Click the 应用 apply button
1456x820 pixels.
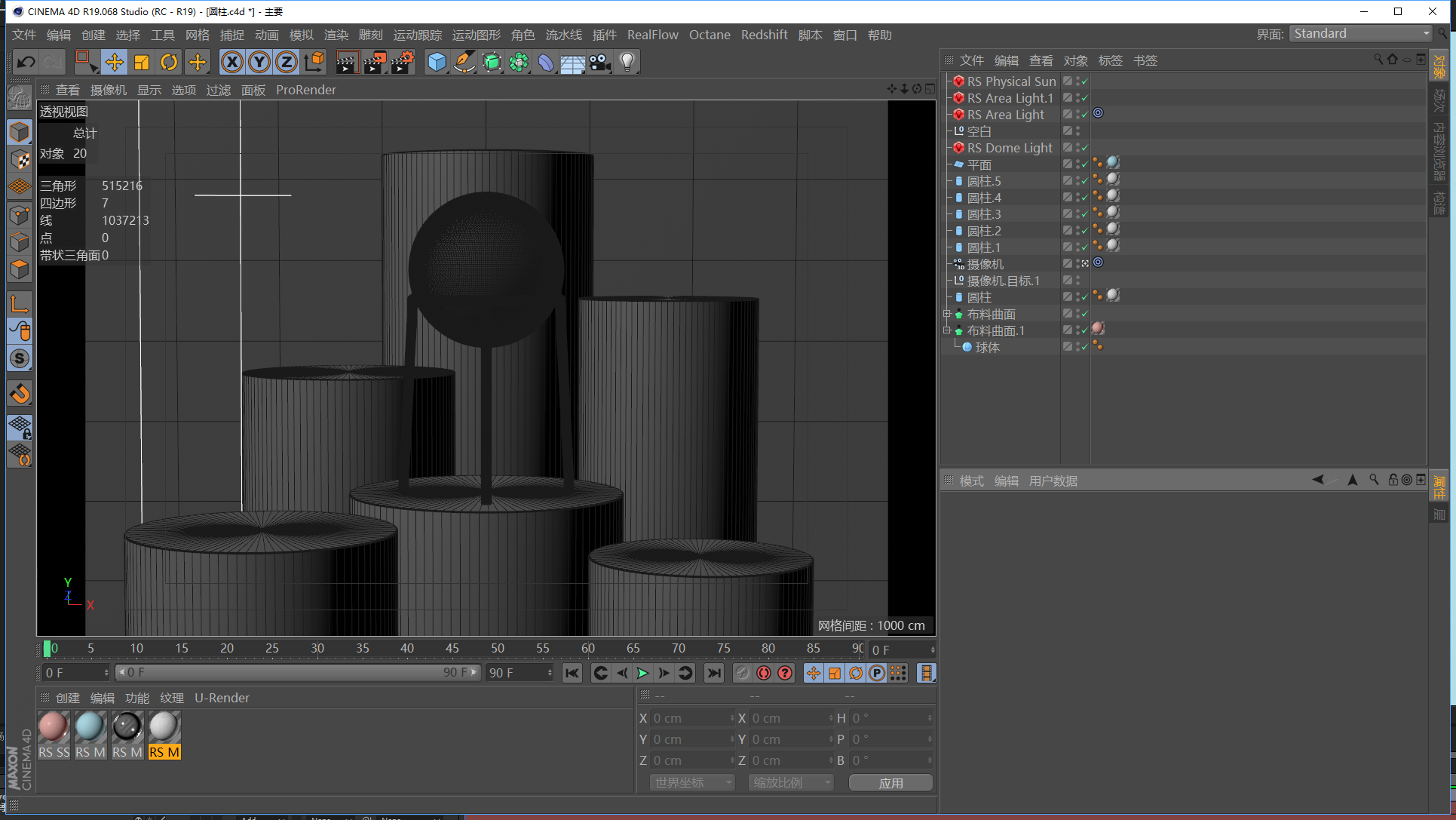click(890, 783)
